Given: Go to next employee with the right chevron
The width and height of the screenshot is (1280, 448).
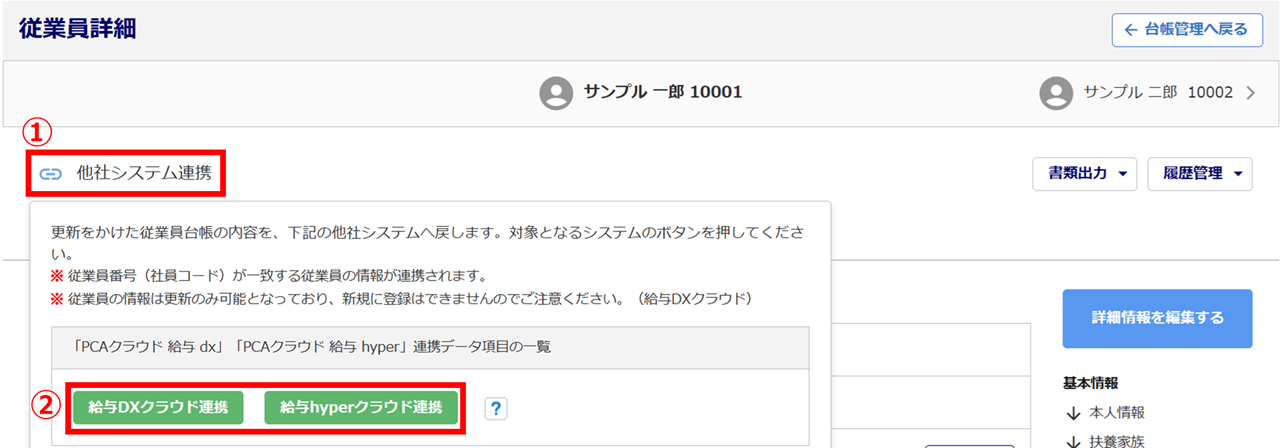Looking at the screenshot, I should tap(1250, 93).
